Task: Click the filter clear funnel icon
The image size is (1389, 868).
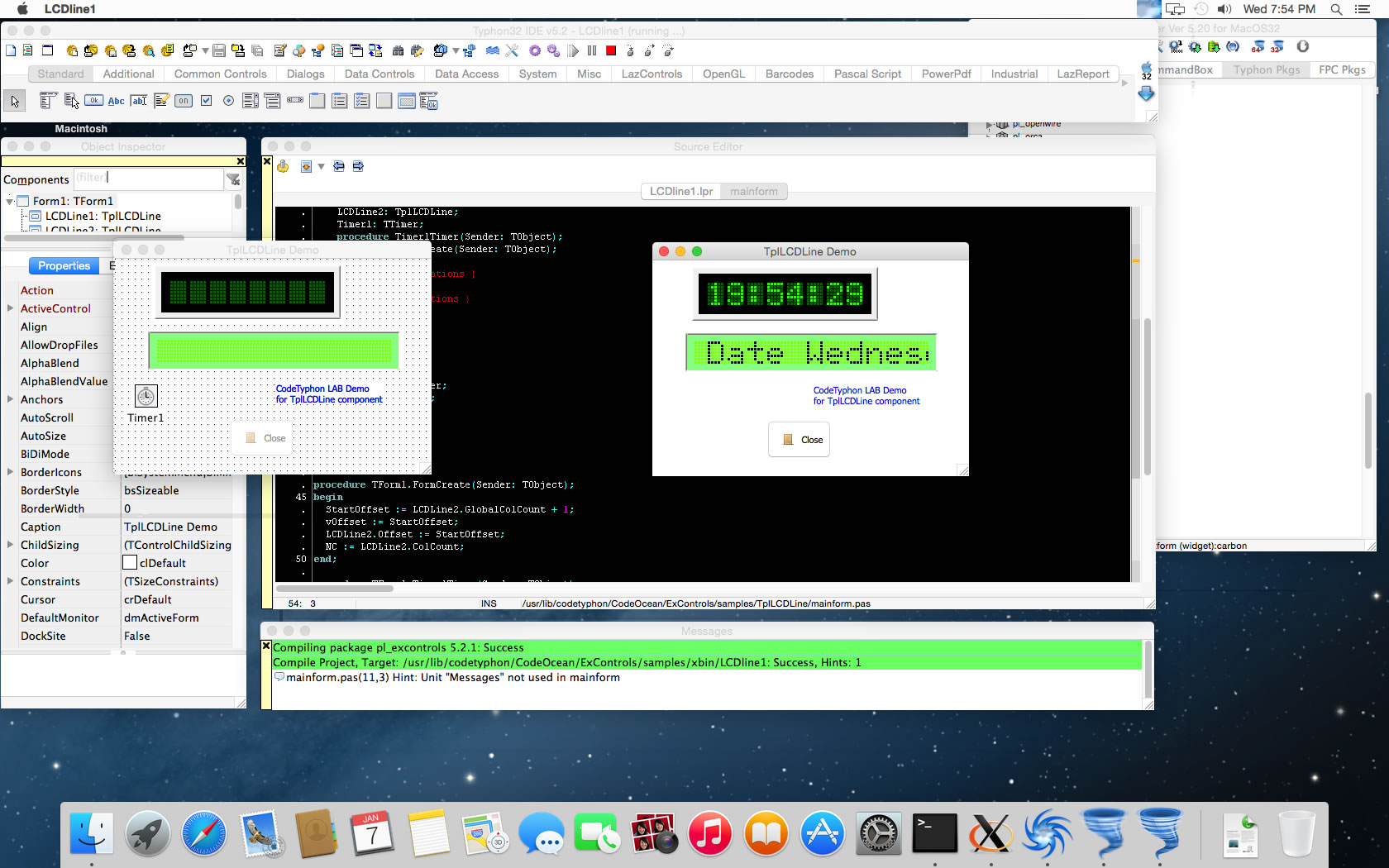Action: [234, 179]
